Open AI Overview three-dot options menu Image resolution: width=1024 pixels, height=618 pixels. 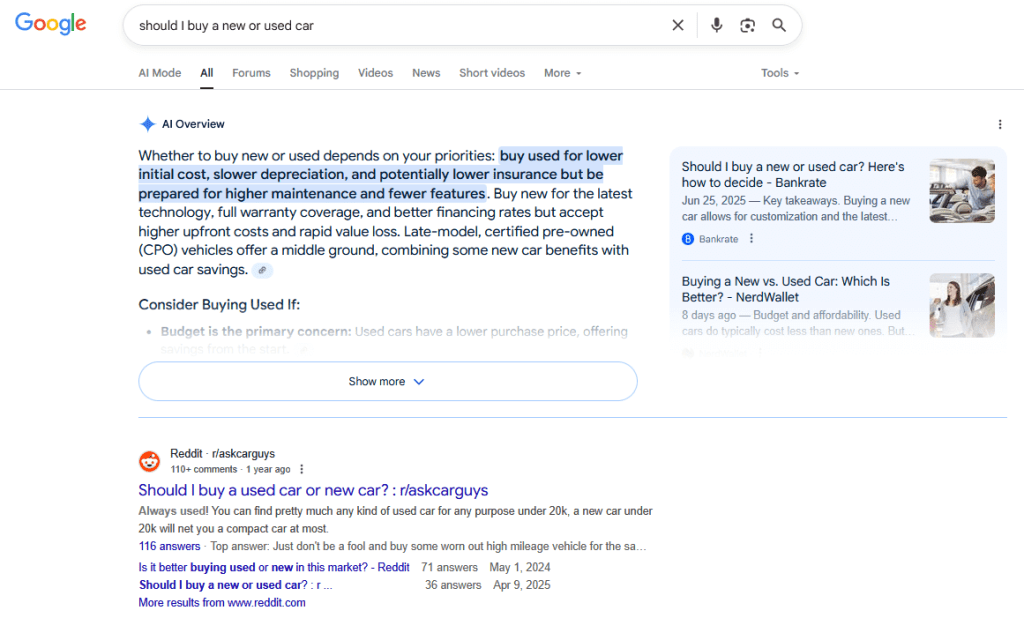(x=1000, y=124)
